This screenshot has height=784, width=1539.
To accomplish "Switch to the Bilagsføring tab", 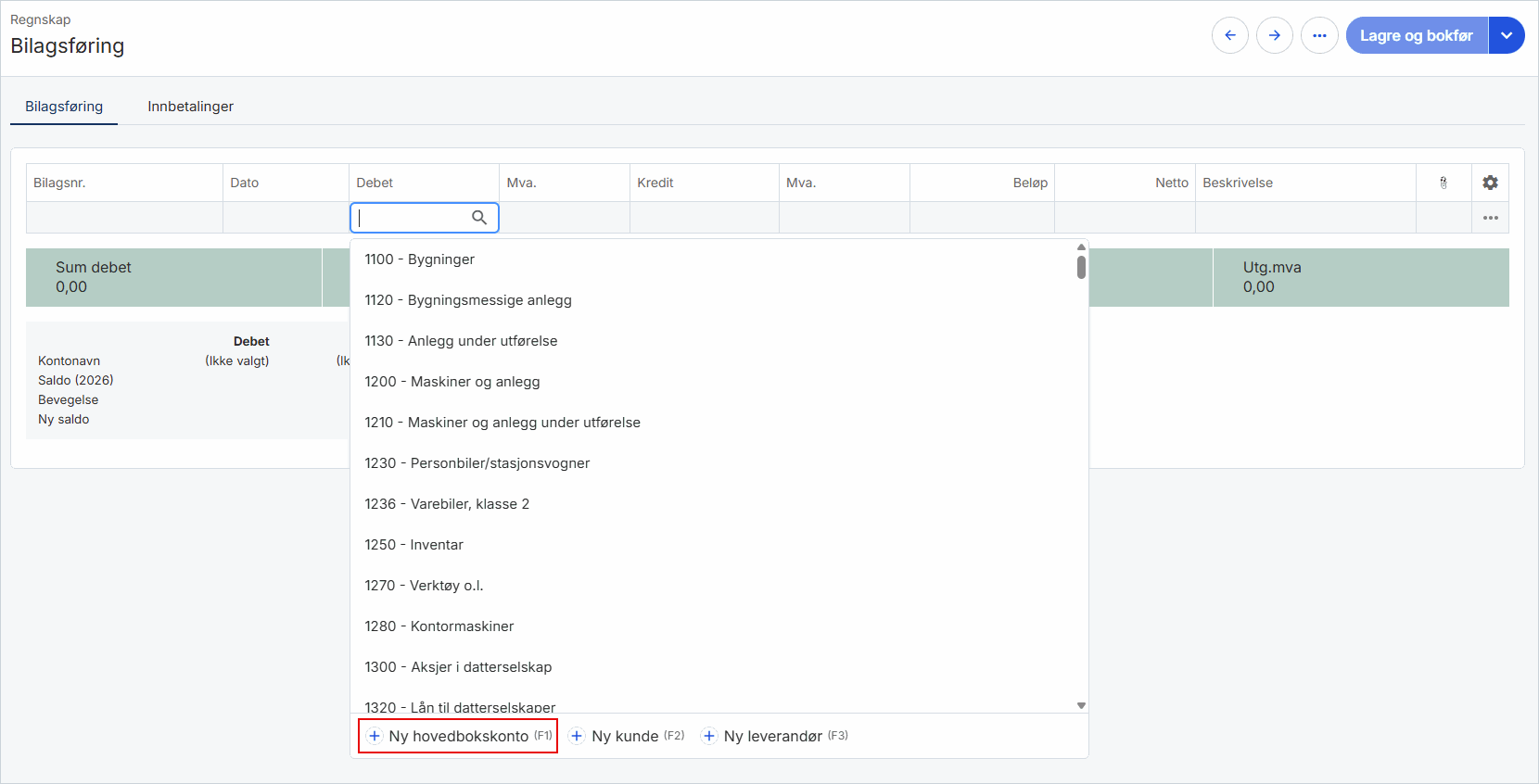I will 64,107.
